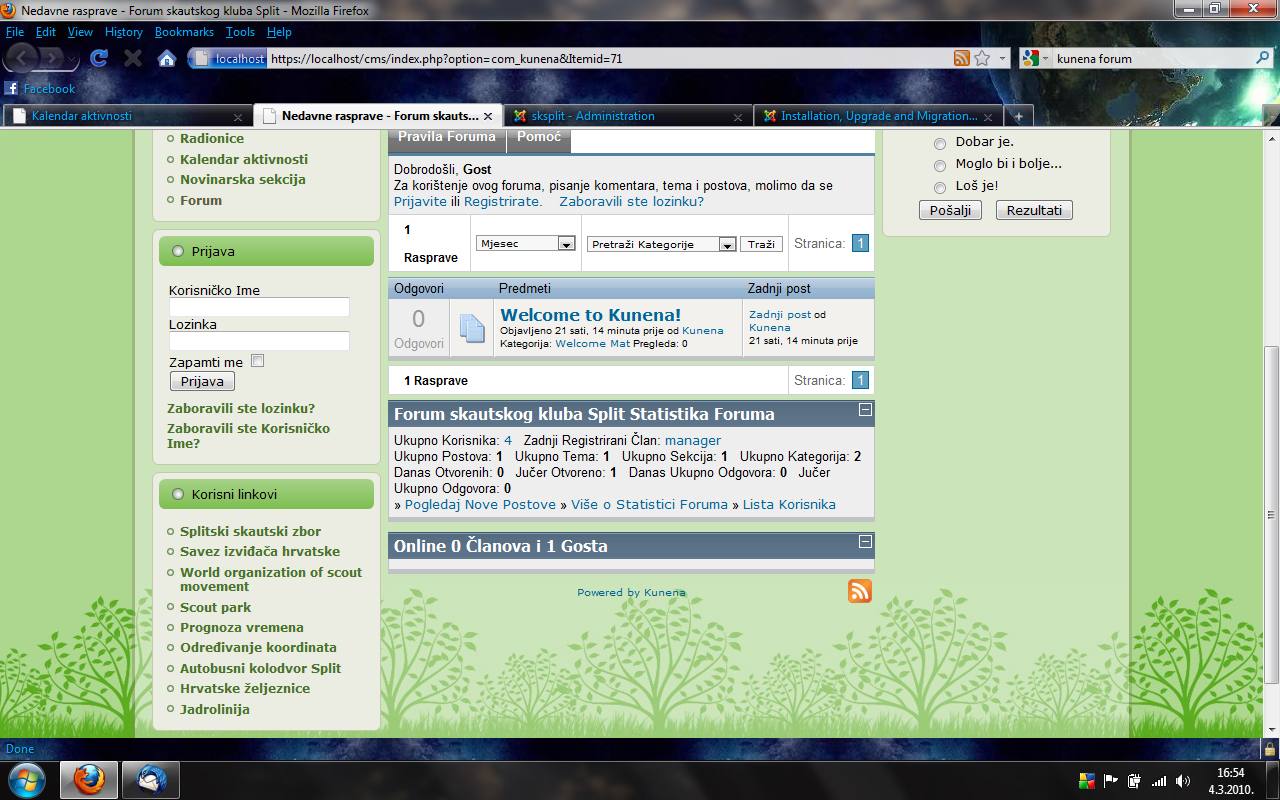Click the Home toolbar icon
Image resolution: width=1280 pixels, height=800 pixels.
tap(167, 58)
